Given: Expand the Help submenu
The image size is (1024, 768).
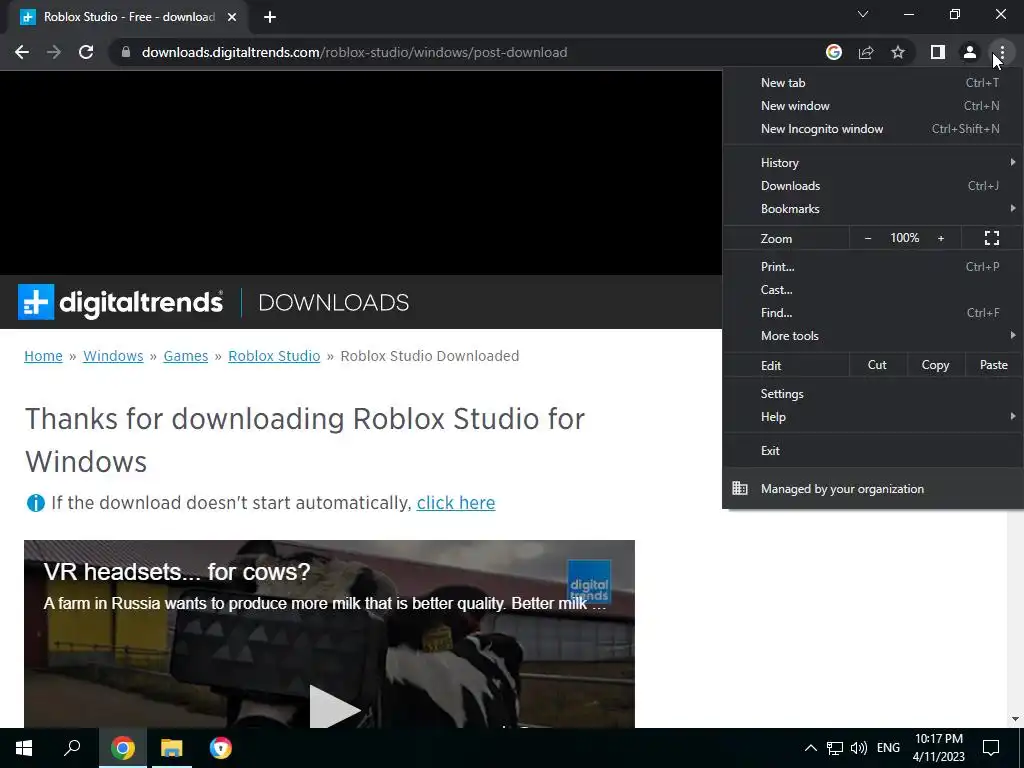Looking at the screenshot, I should point(873,417).
